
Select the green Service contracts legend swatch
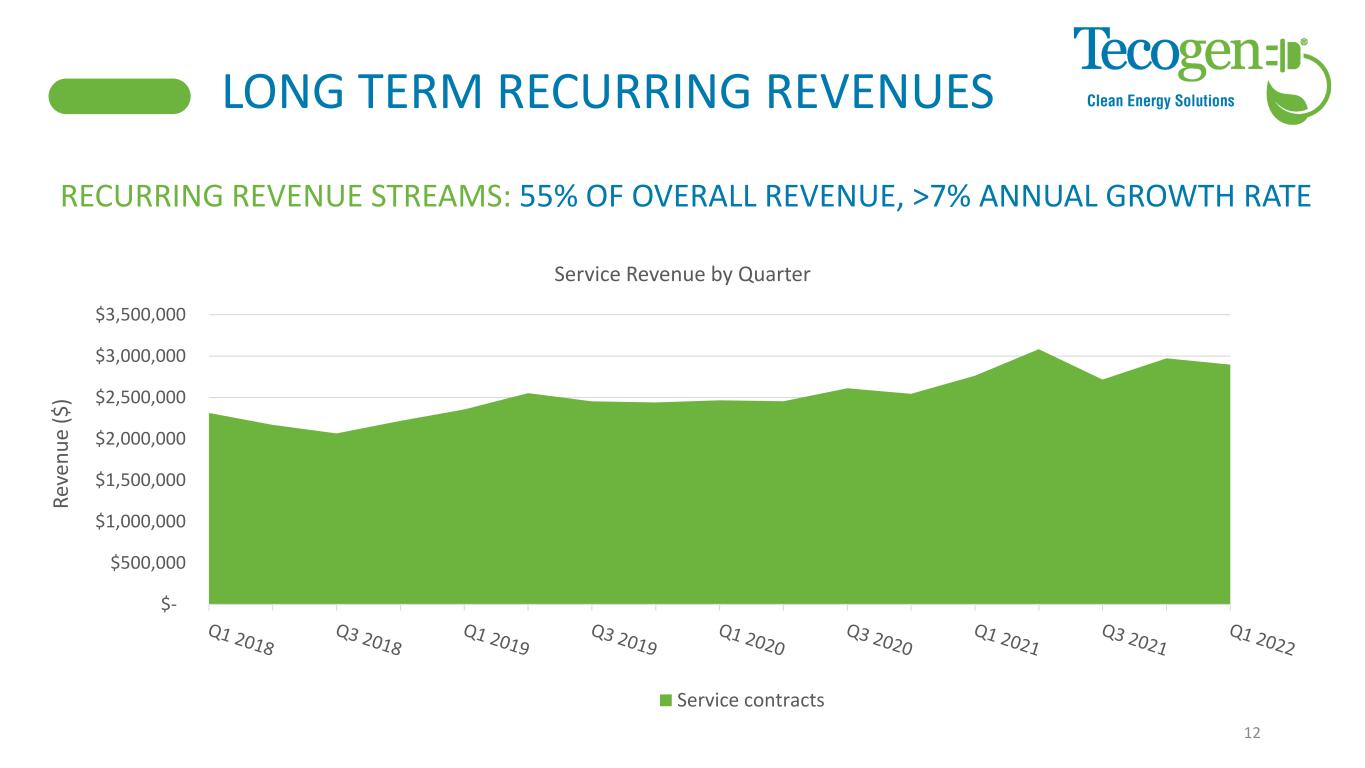[x=665, y=700]
